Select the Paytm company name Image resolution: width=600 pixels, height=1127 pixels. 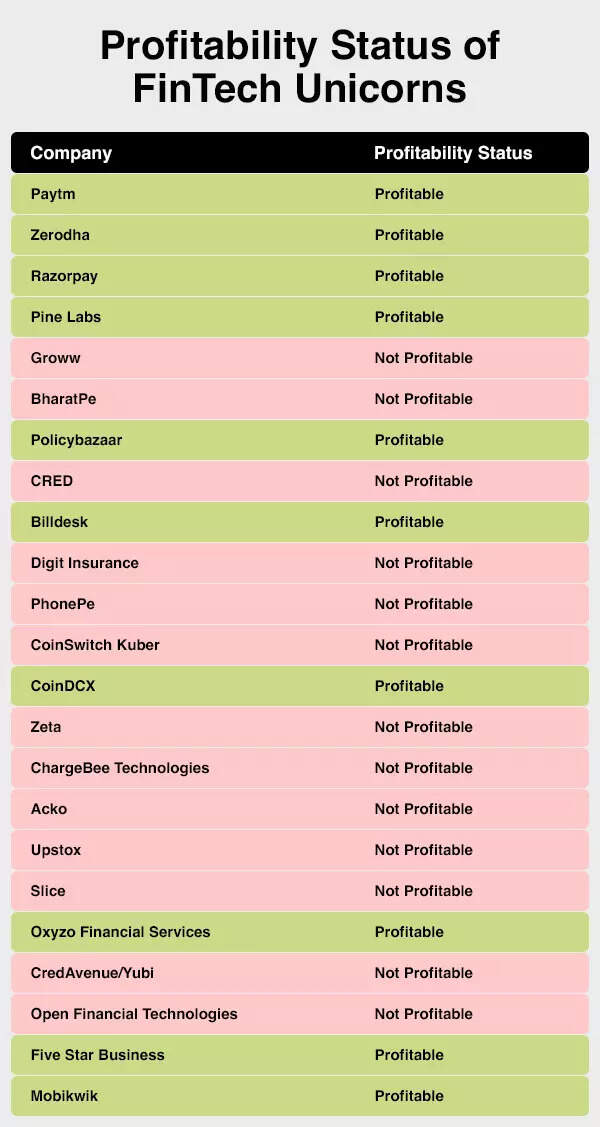point(53,194)
